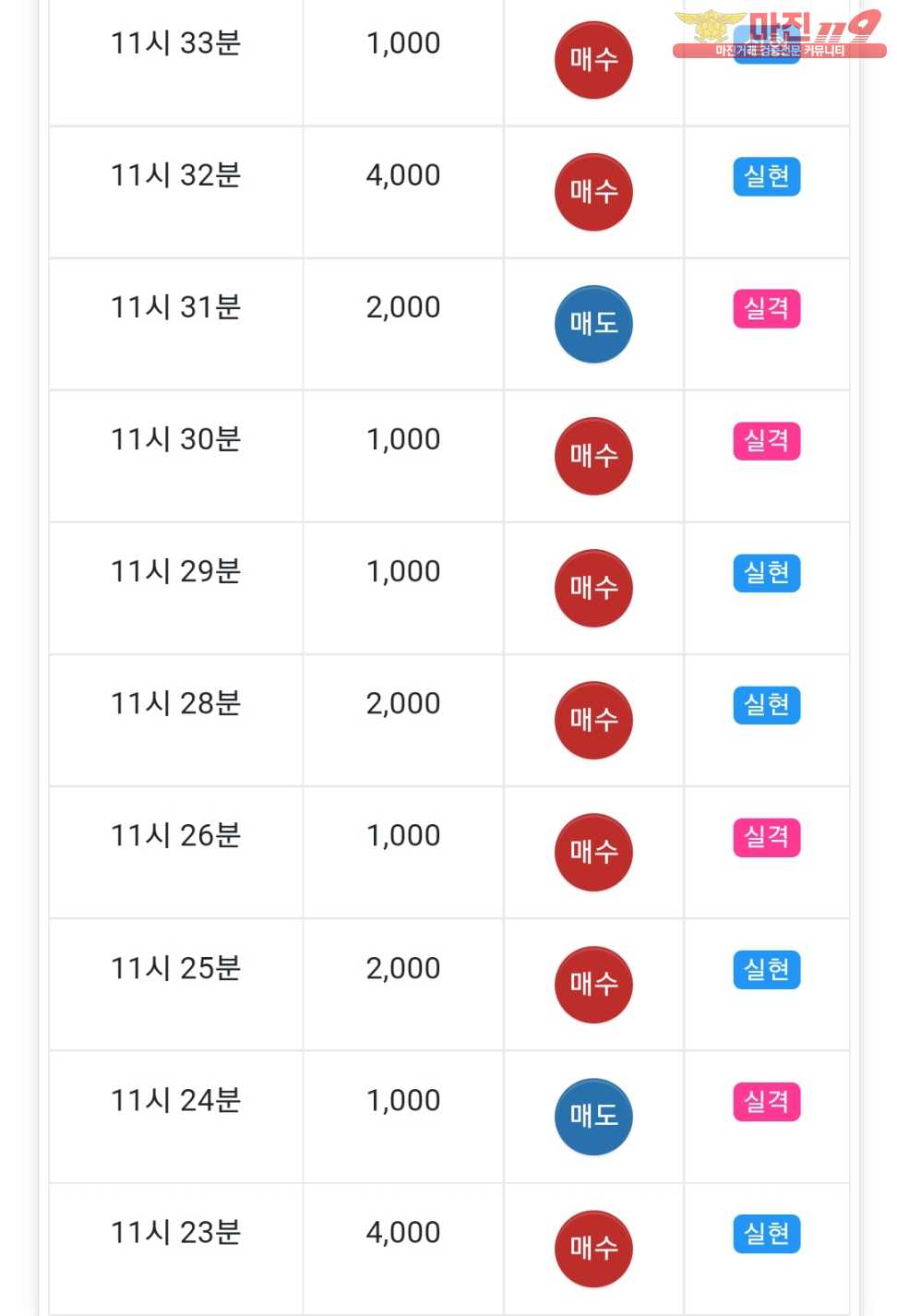Click the pink 실격 badge in the 11시 31분 row

tap(767, 308)
